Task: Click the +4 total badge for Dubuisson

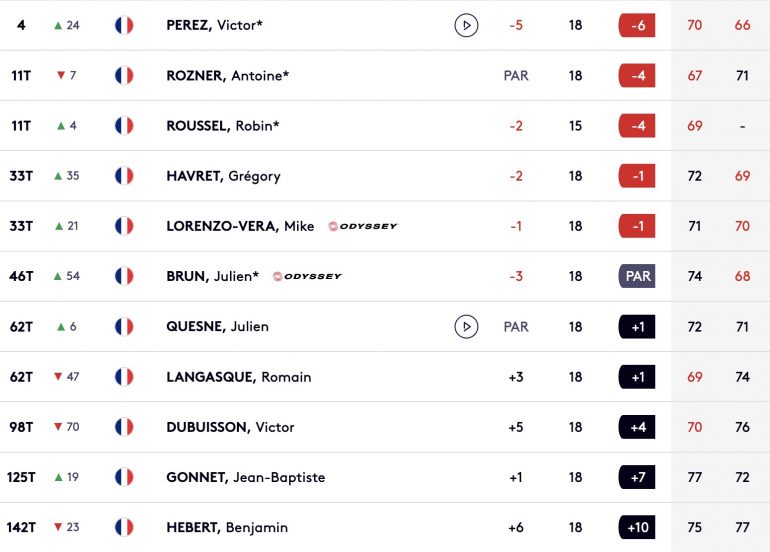Action: pos(637,427)
